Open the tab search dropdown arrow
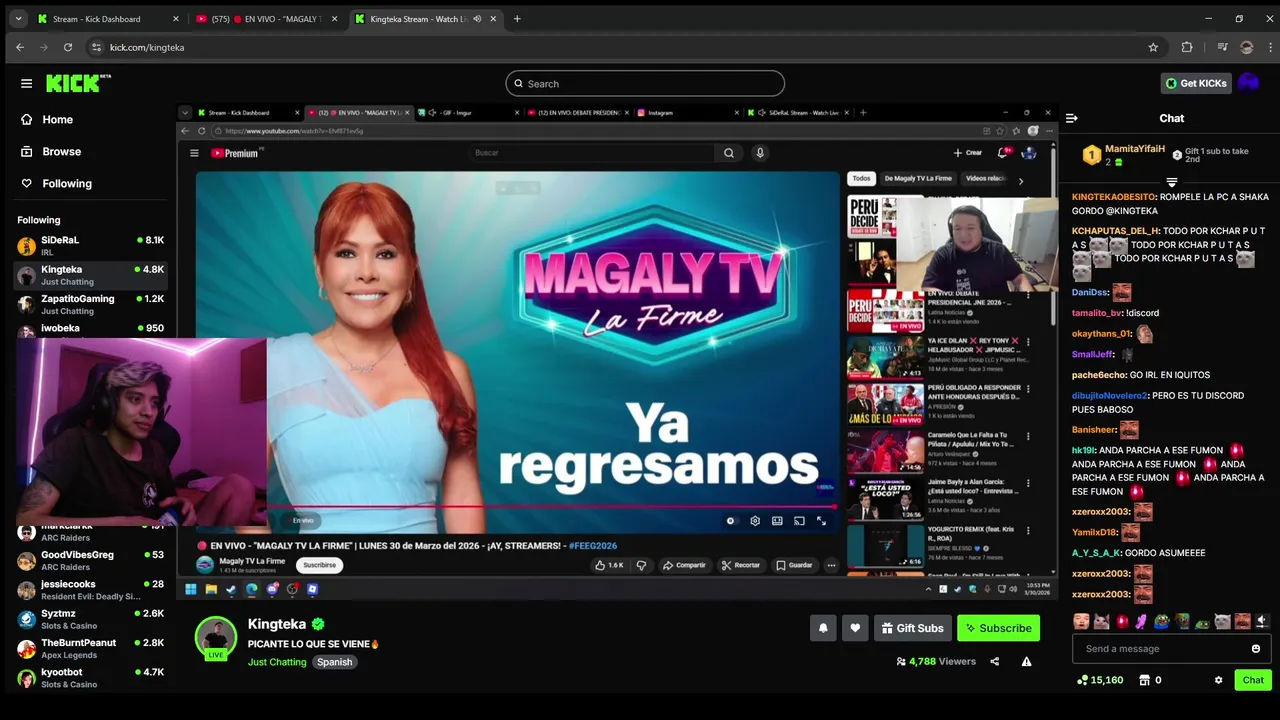The height and width of the screenshot is (720, 1280). pos(18,19)
